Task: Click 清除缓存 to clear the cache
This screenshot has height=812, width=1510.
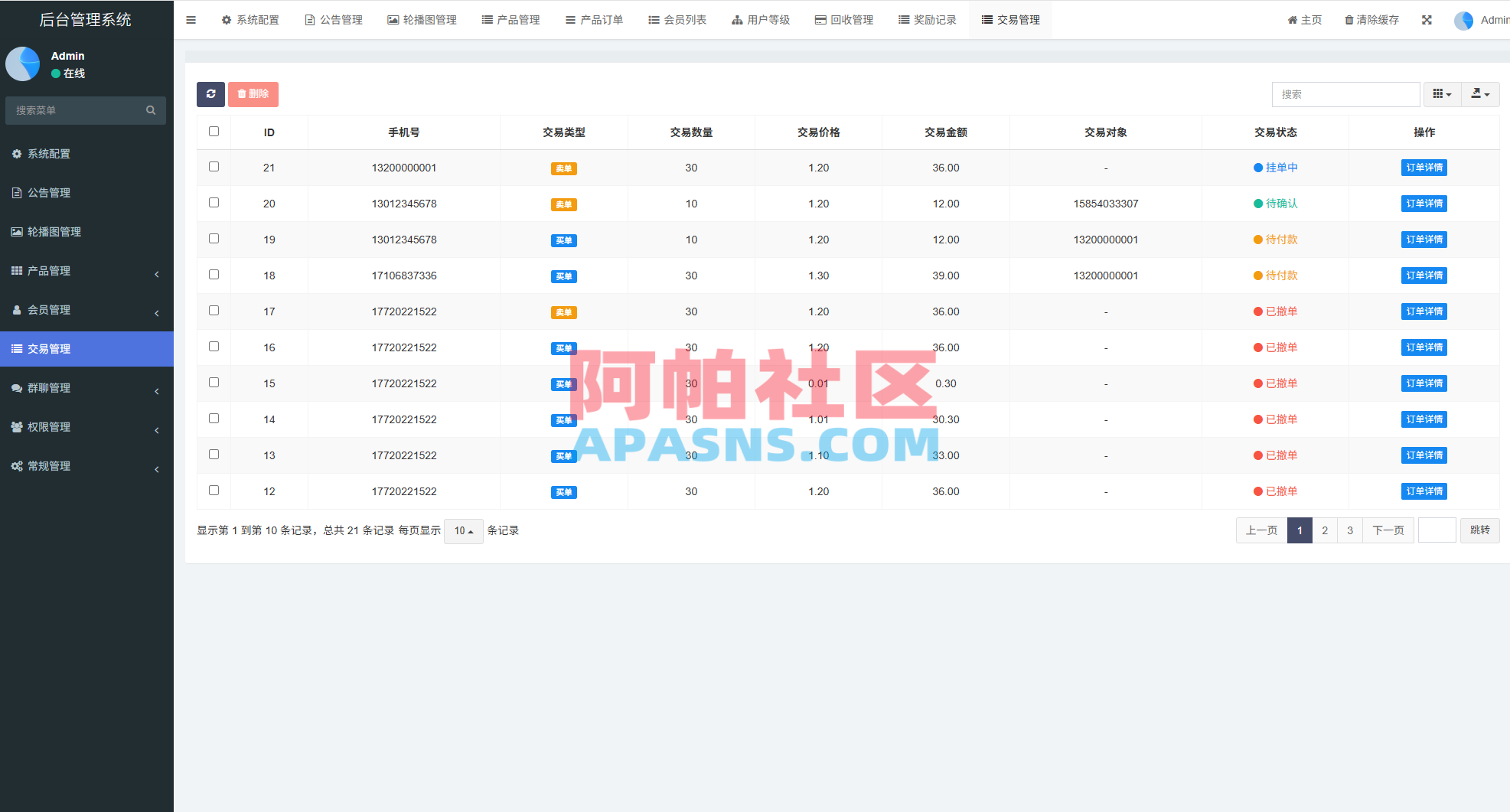Action: [1371, 20]
